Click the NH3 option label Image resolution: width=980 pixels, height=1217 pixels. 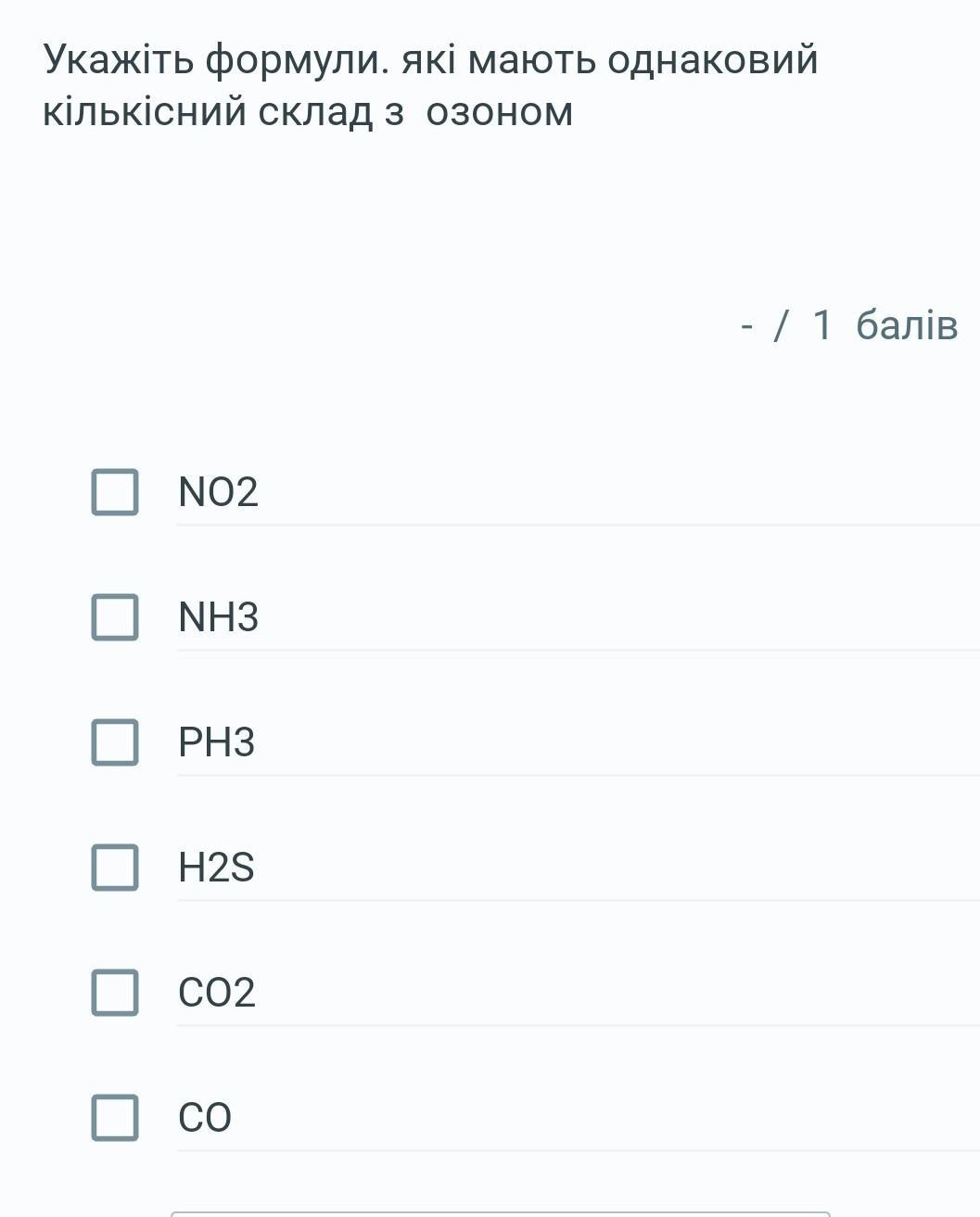tap(218, 617)
